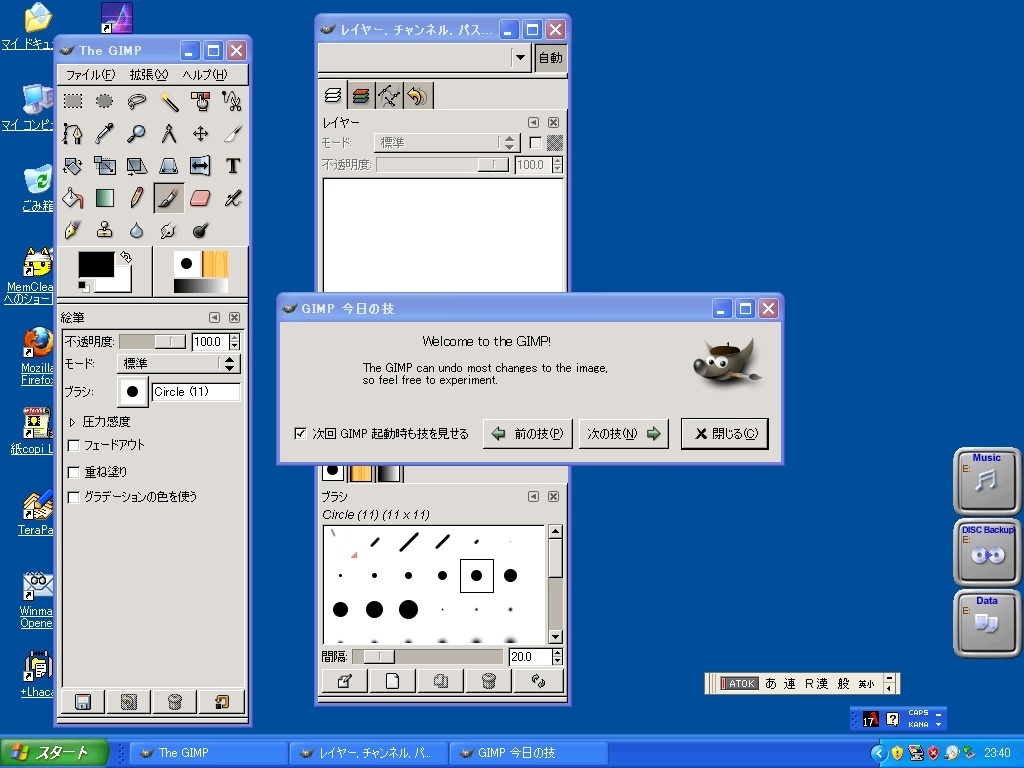Click the ATOK language bar icon
The height and width of the screenshot is (768, 1024).
tap(739, 683)
